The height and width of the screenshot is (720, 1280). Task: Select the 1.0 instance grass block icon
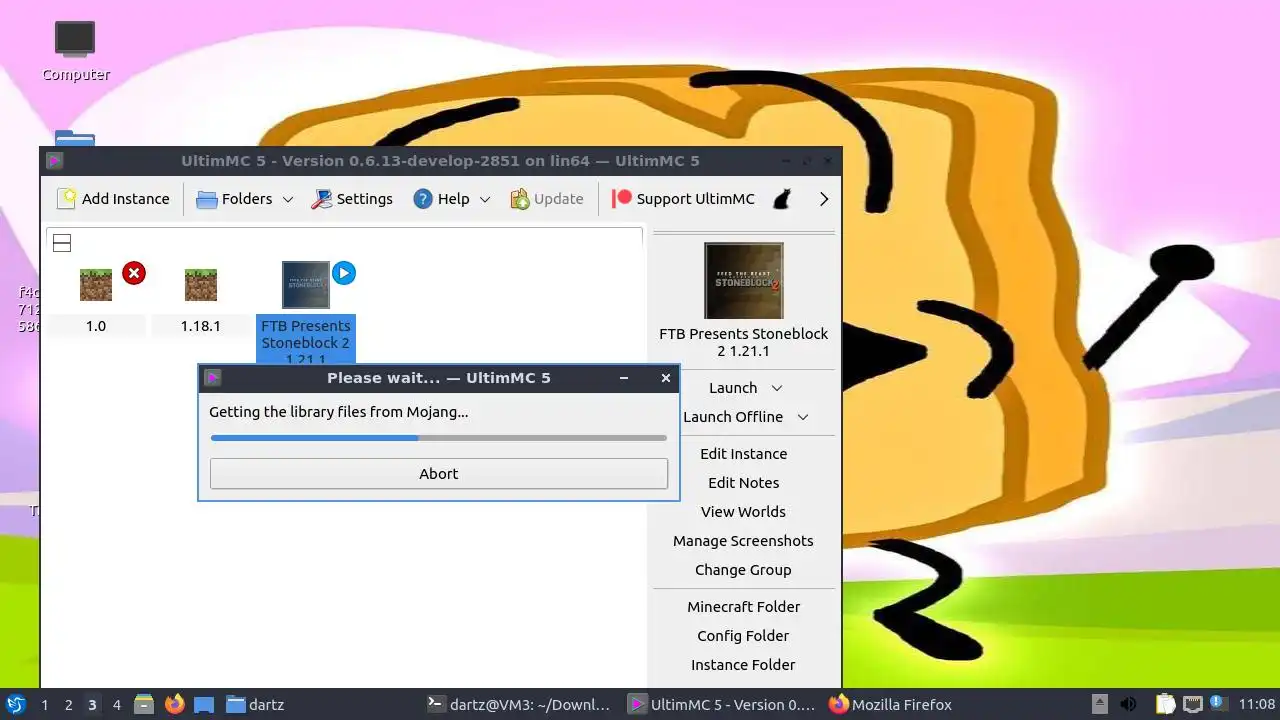[x=96, y=285]
